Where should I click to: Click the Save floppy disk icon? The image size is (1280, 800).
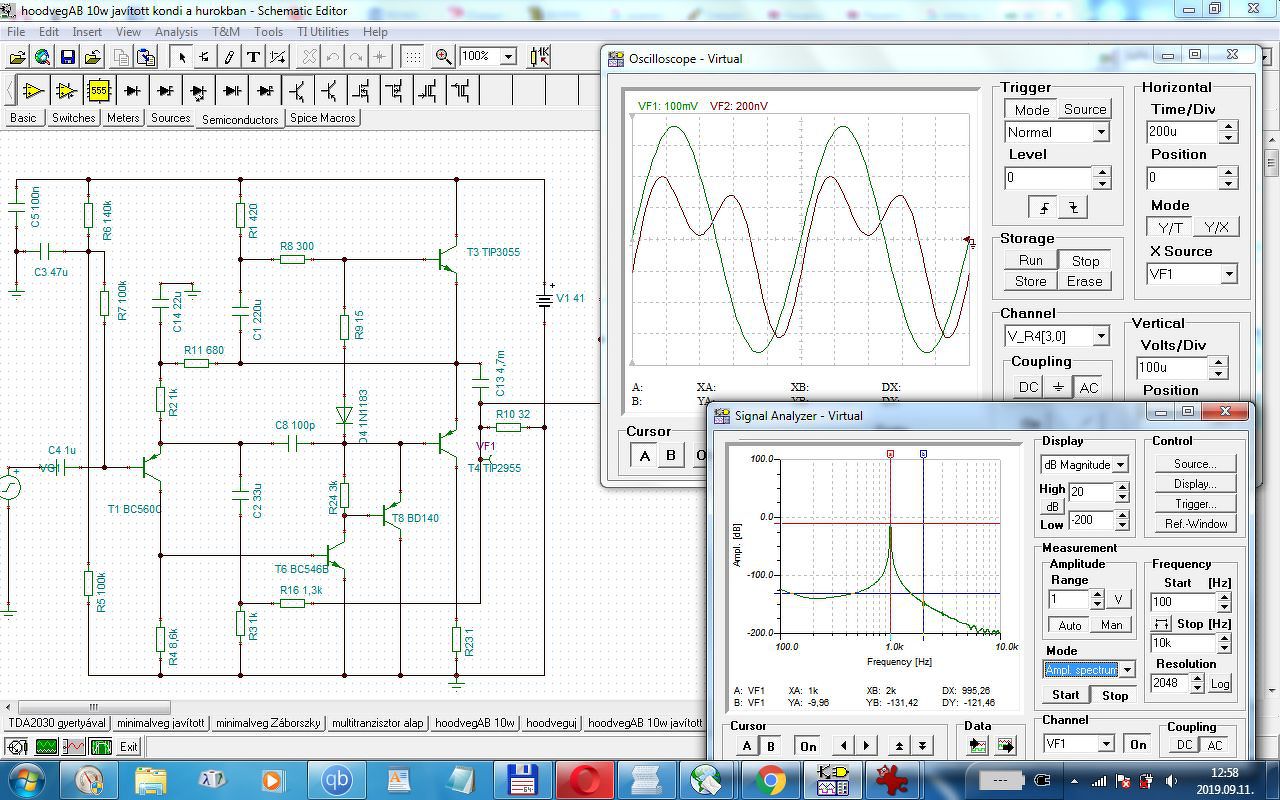coord(67,57)
